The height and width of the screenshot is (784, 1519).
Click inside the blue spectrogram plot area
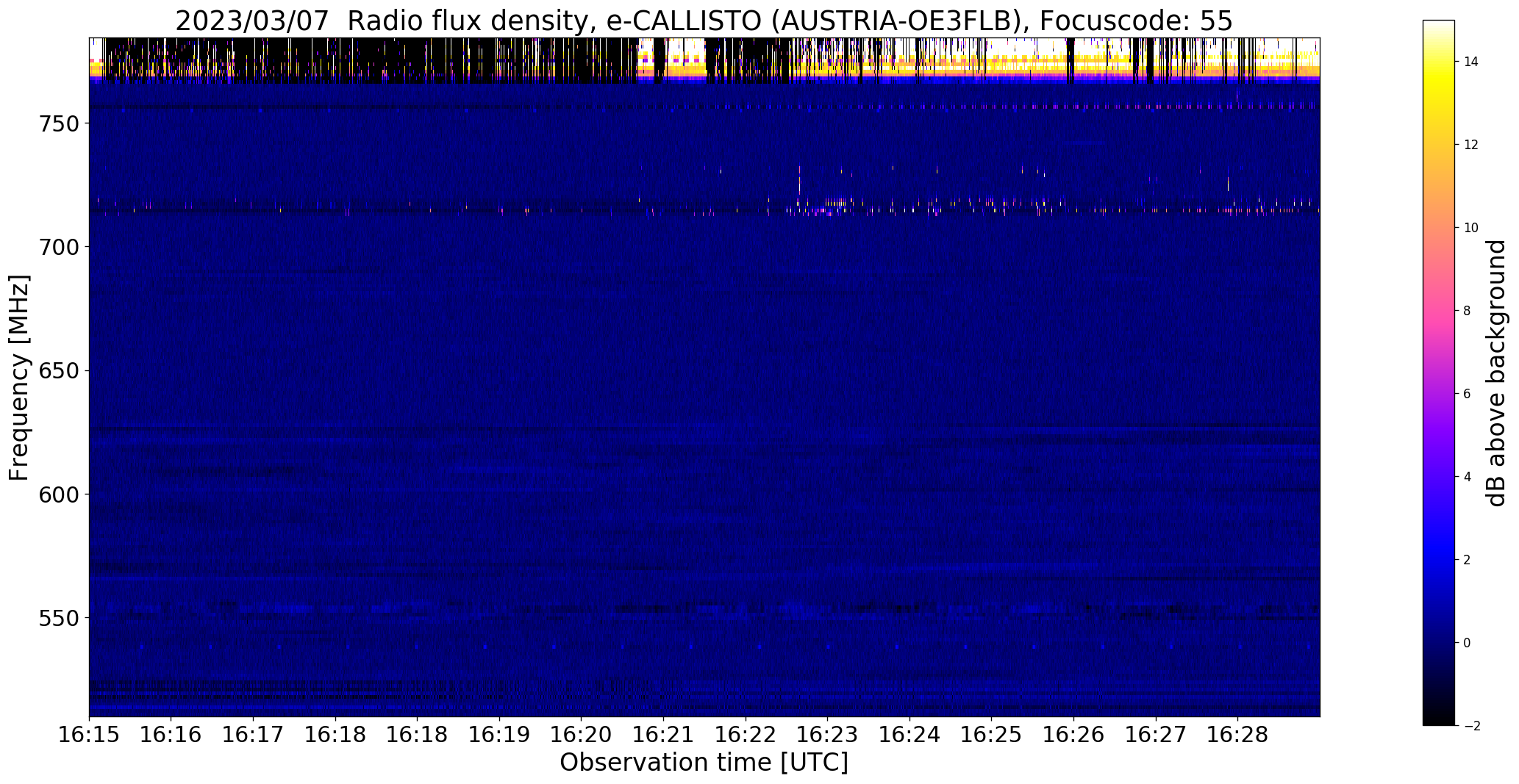704,377
